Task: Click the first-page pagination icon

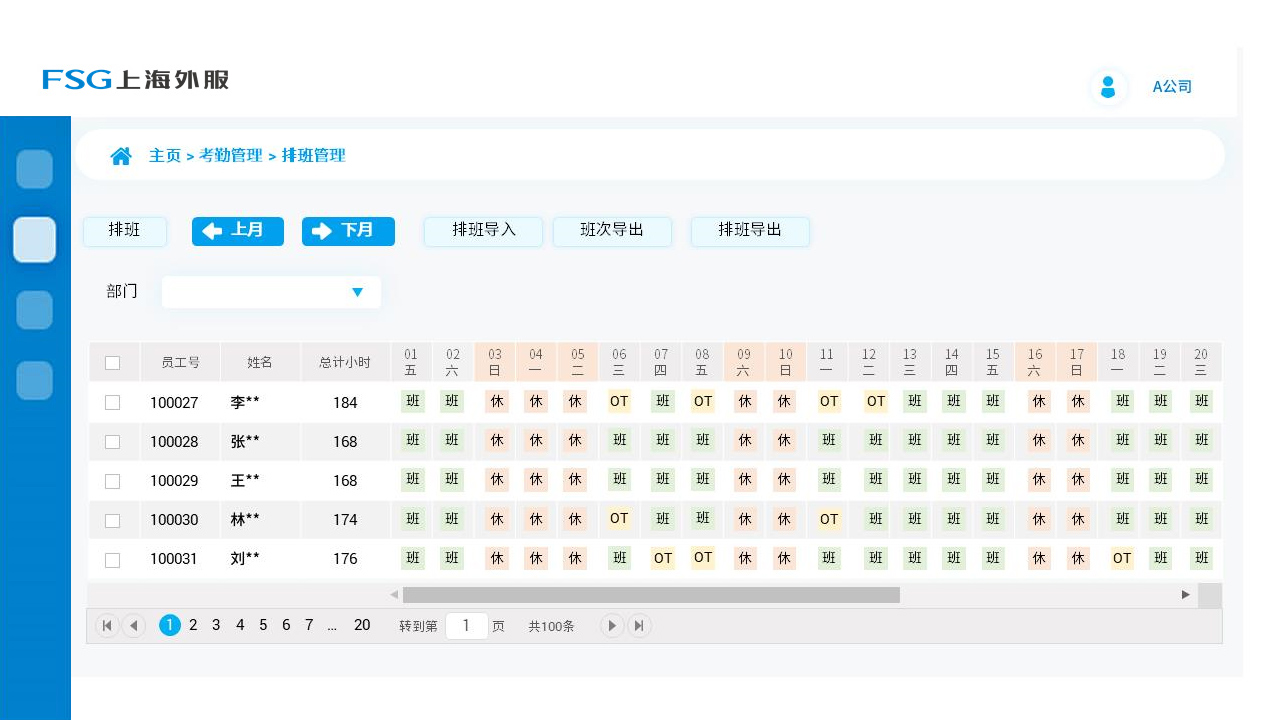Action: (107, 625)
